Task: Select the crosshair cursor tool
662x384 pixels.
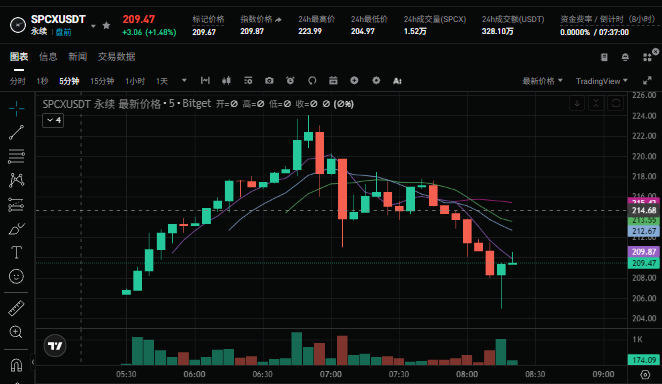Action: click(16, 108)
